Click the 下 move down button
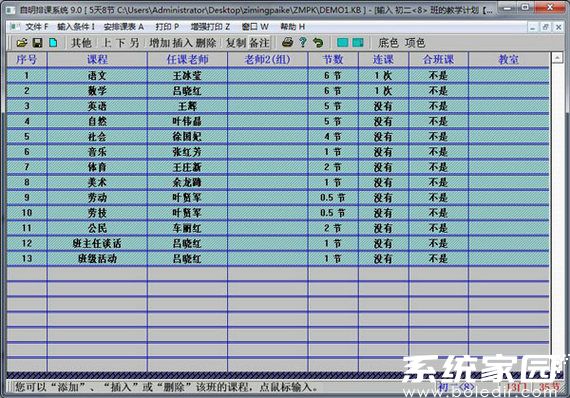This screenshot has height=398, width=570. pos(120,43)
